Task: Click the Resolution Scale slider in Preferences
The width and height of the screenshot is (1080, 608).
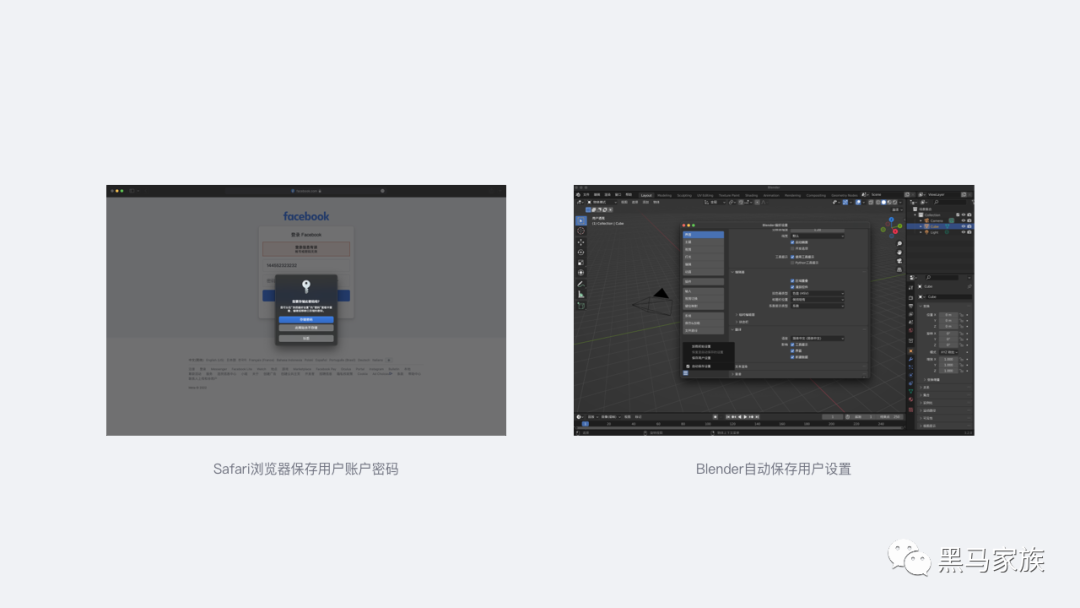Action: coord(818,230)
